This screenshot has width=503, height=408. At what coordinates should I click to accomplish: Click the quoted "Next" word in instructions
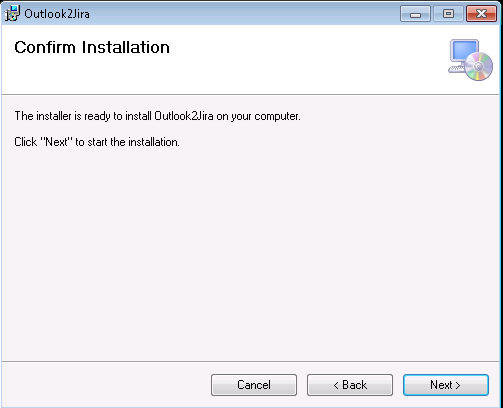pos(56,141)
